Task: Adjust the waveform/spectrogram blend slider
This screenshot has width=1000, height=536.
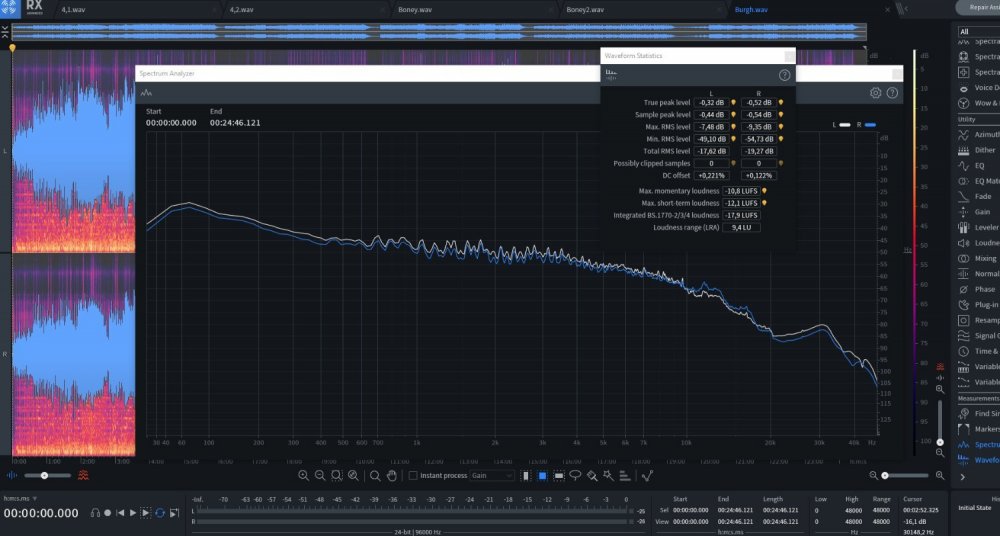Action: (x=48, y=475)
